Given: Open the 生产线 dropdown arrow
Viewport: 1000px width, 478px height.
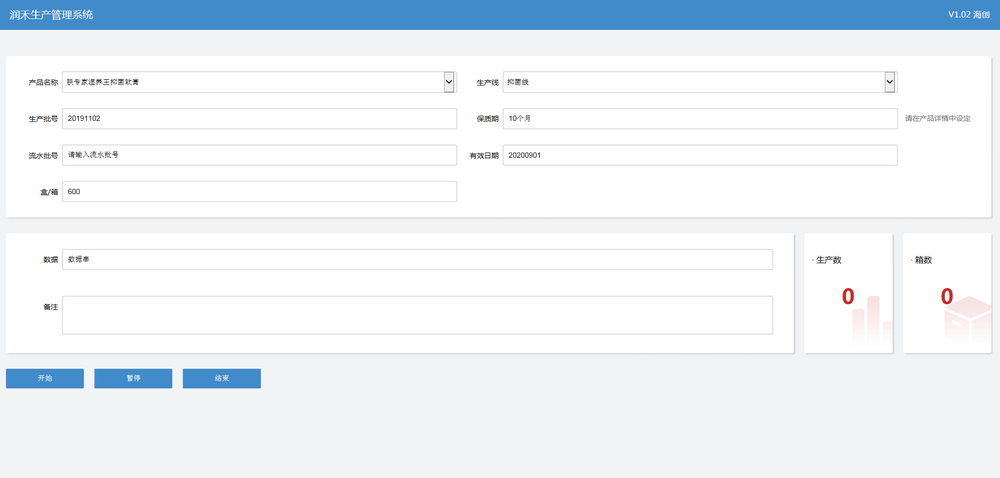Looking at the screenshot, I should [889, 82].
